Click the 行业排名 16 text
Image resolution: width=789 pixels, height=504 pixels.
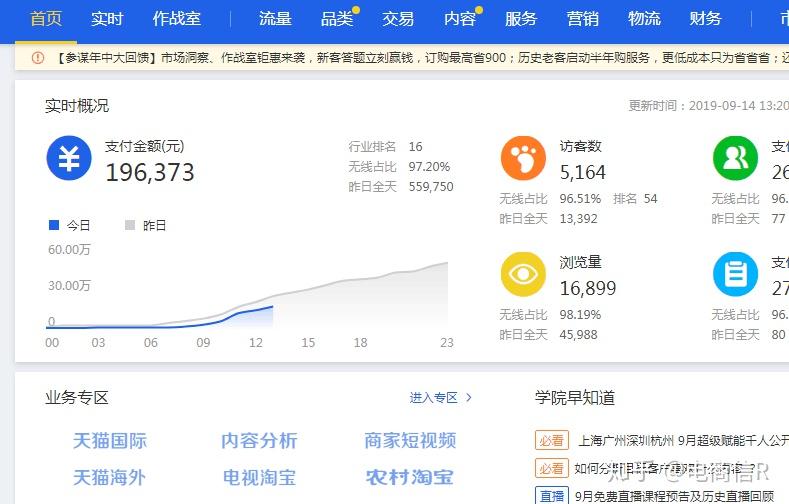point(385,146)
